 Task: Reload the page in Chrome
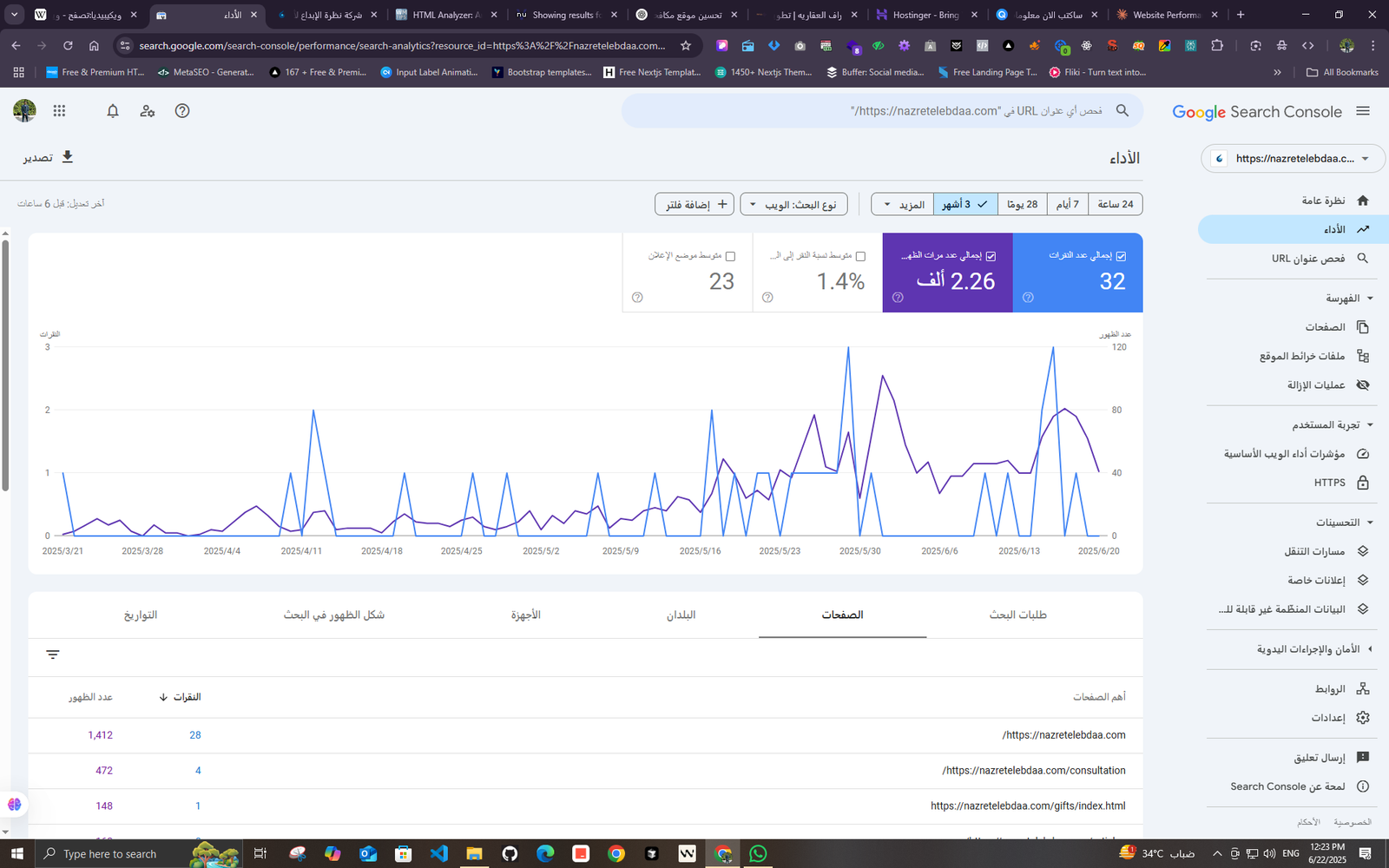click(68, 45)
